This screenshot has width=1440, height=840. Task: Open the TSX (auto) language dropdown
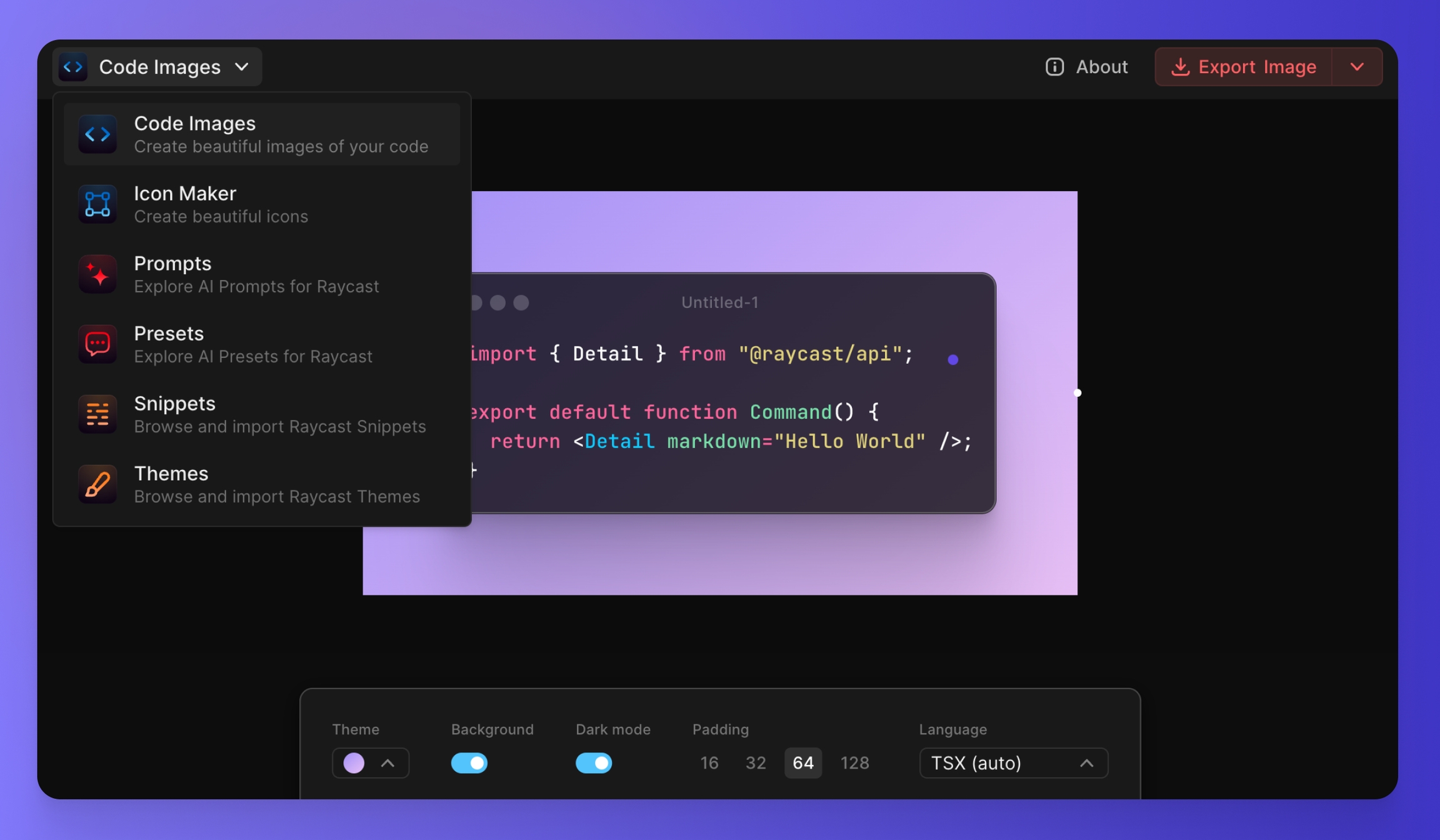(1013, 763)
